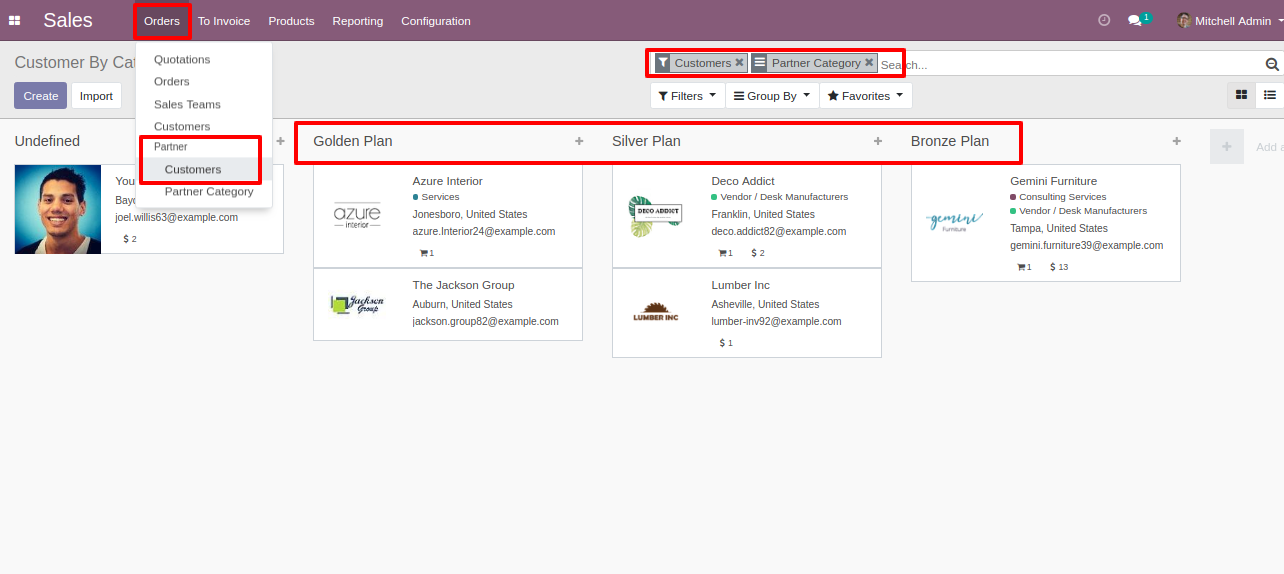
Task: Open the Products menu
Action: tap(291, 21)
